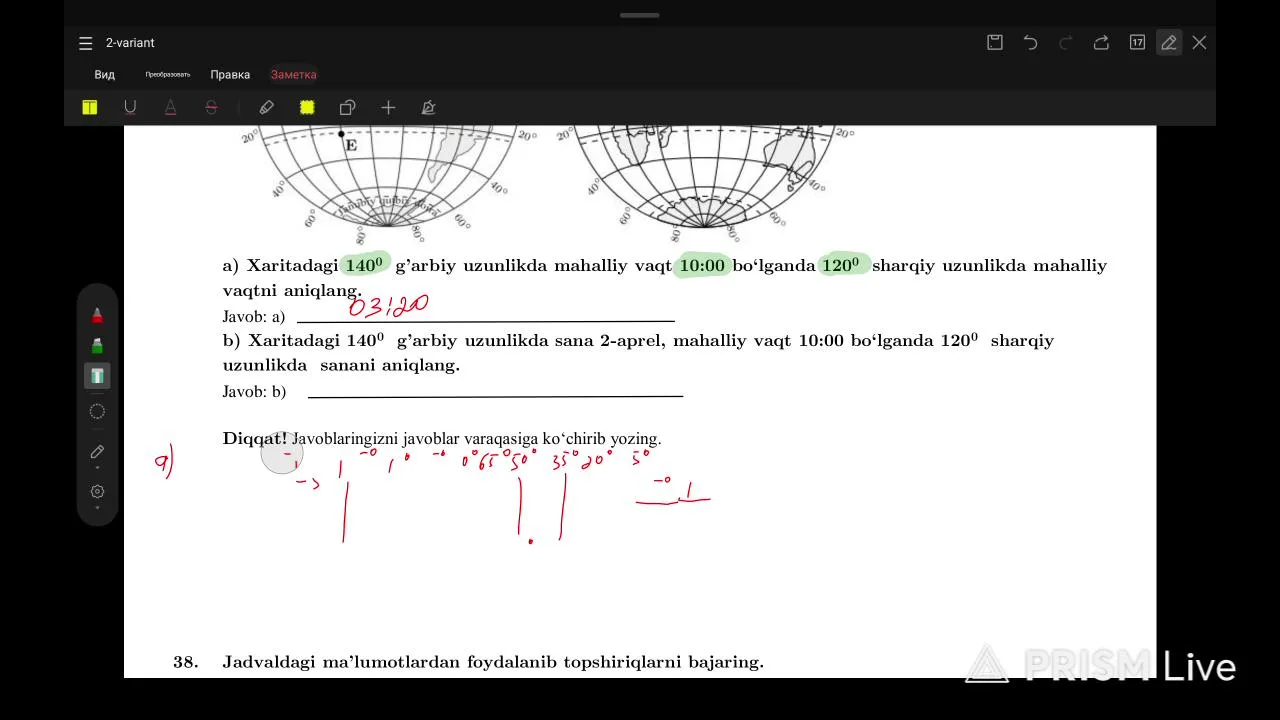Viewport: 1280px width, 720px height.
Task: Open the Преобразовать tab
Action: click(x=167, y=75)
